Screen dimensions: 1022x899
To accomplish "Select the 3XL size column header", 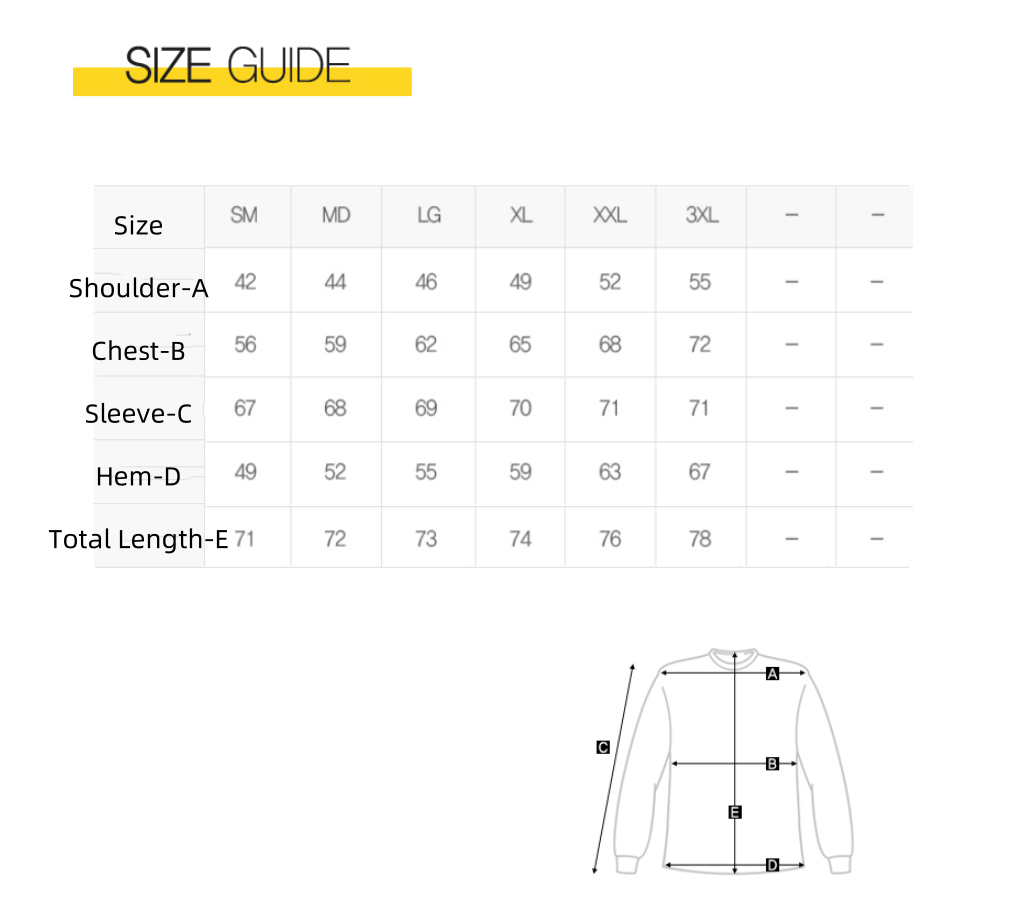I will [x=701, y=215].
